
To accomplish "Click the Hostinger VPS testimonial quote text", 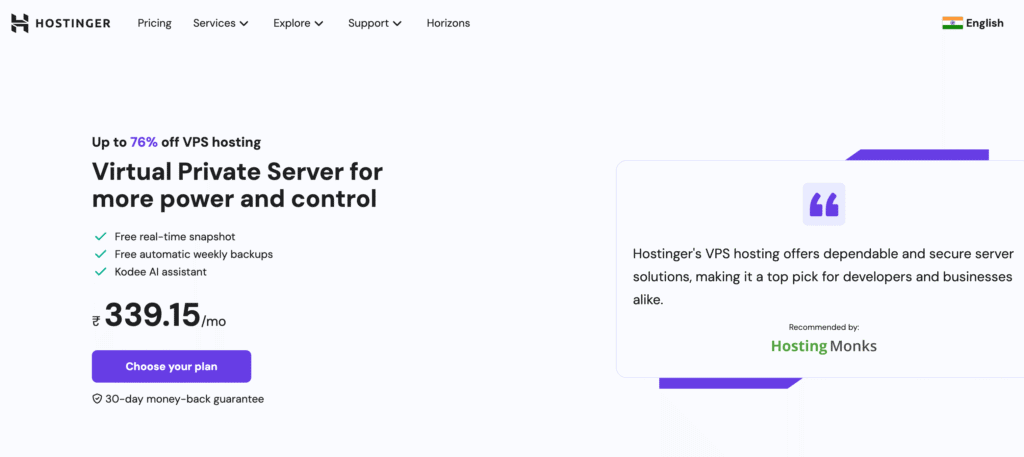I will coord(823,277).
